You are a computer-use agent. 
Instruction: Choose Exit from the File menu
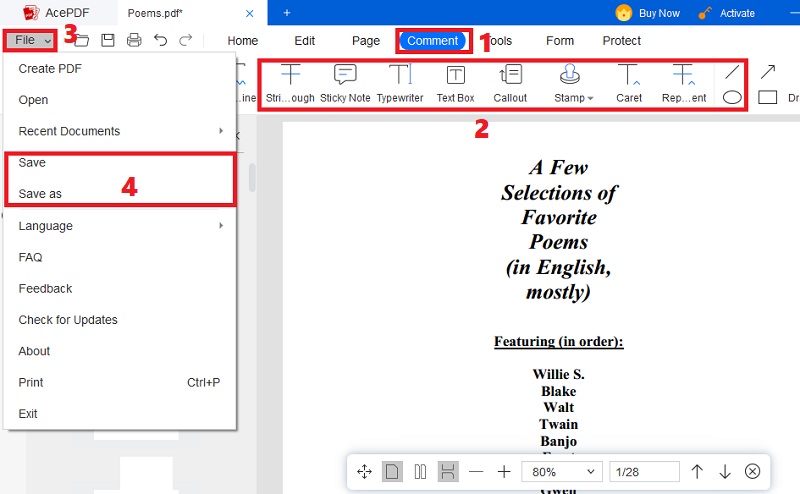click(119, 414)
